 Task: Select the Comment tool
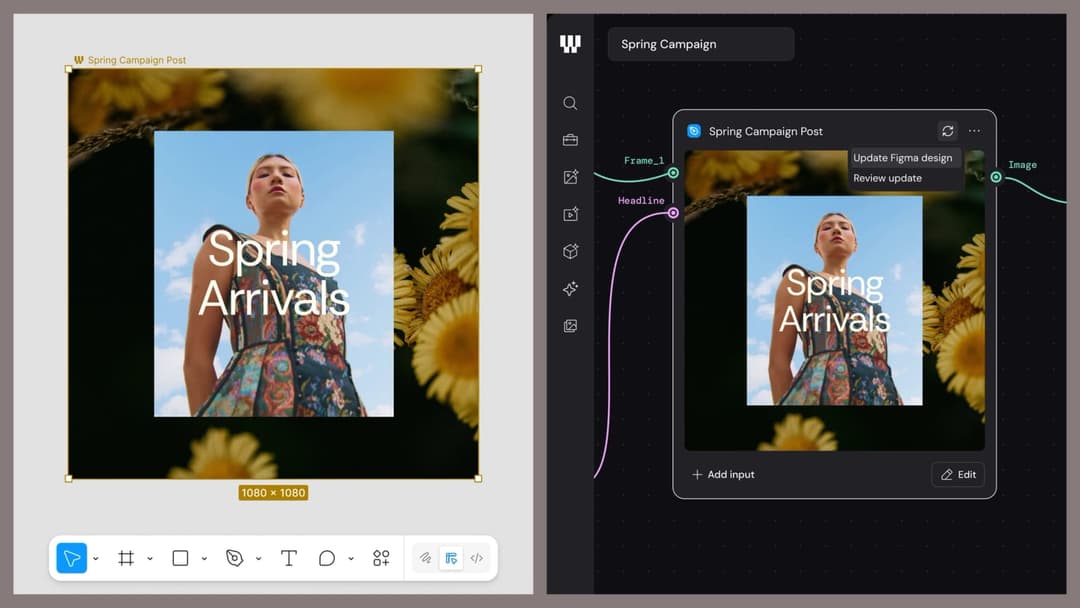pos(326,558)
